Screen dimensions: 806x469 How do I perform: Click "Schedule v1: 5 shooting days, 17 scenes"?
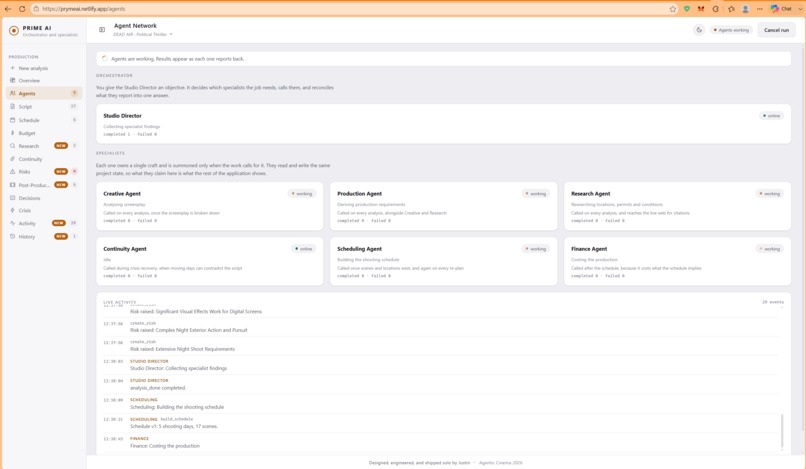(x=174, y=426)
